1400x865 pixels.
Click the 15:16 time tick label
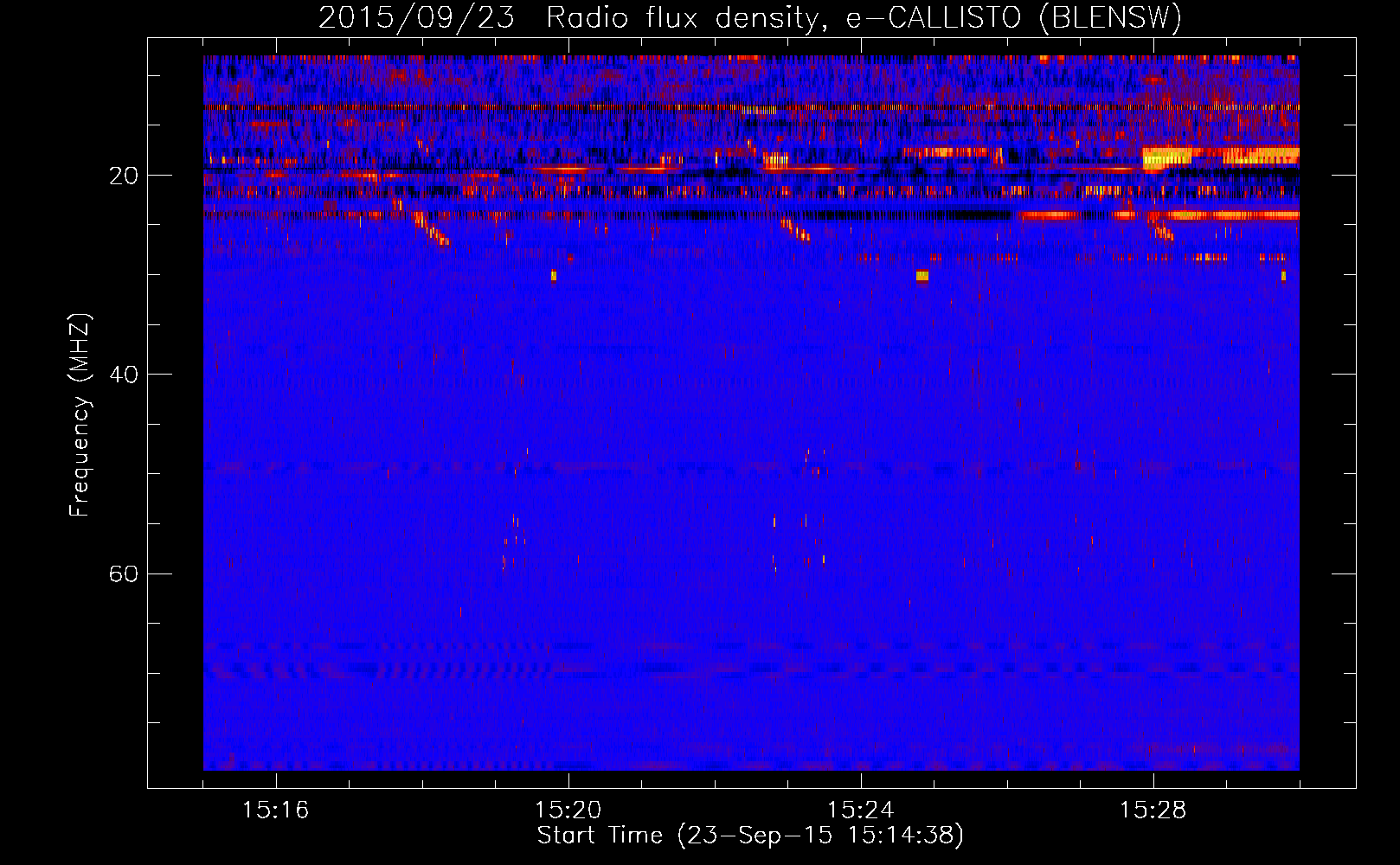click(x=275, y=811)
